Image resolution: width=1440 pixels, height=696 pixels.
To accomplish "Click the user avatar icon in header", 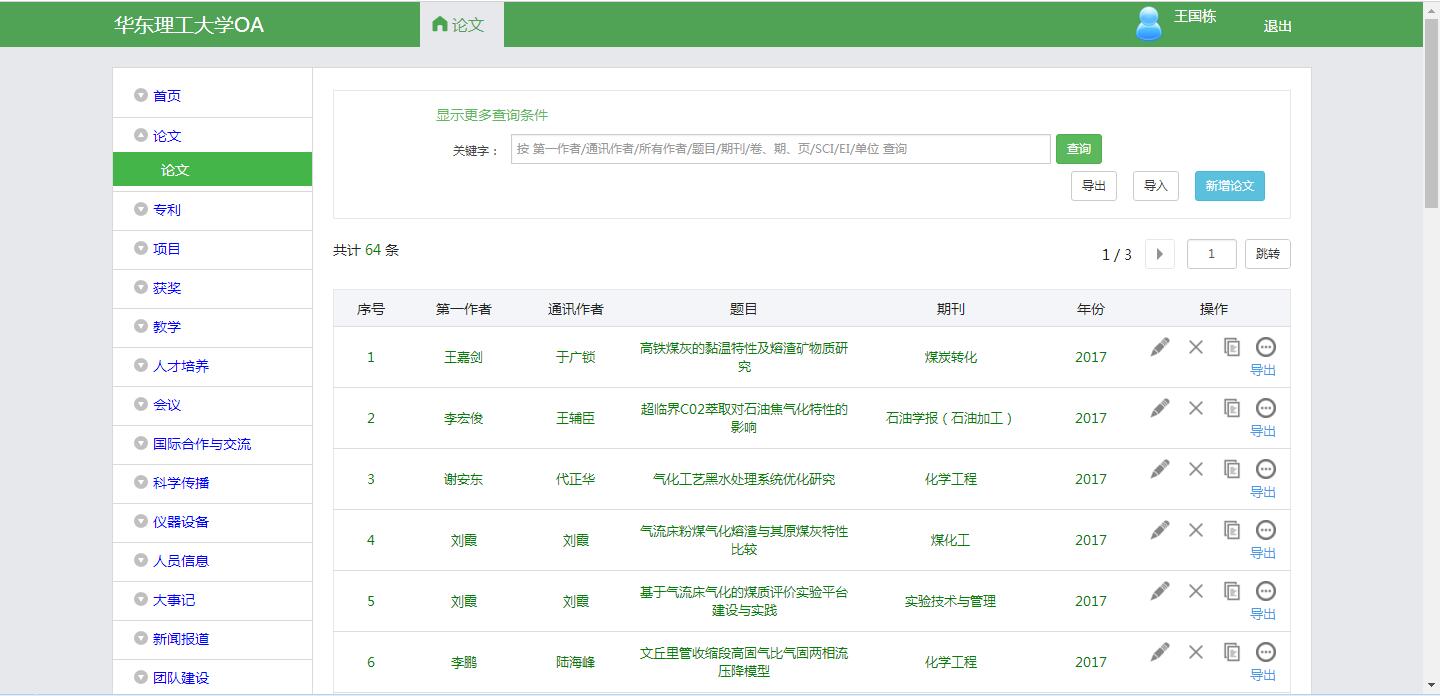I will (x=1149, y=24).
